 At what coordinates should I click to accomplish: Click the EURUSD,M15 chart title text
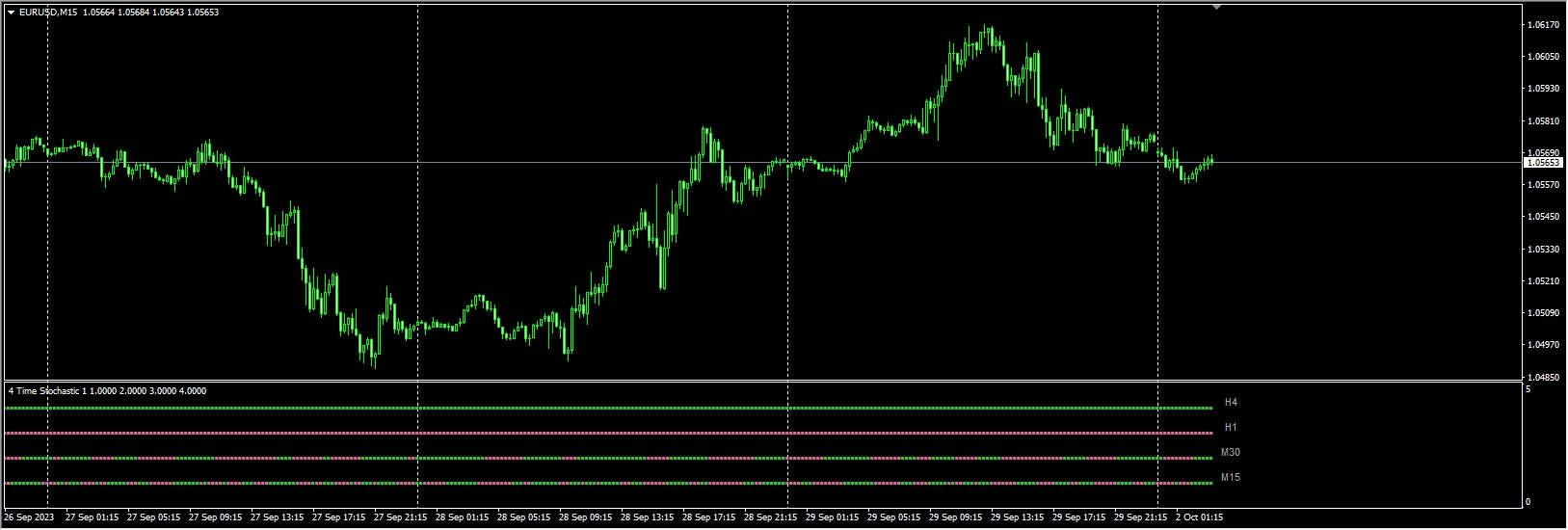point(48,13)
